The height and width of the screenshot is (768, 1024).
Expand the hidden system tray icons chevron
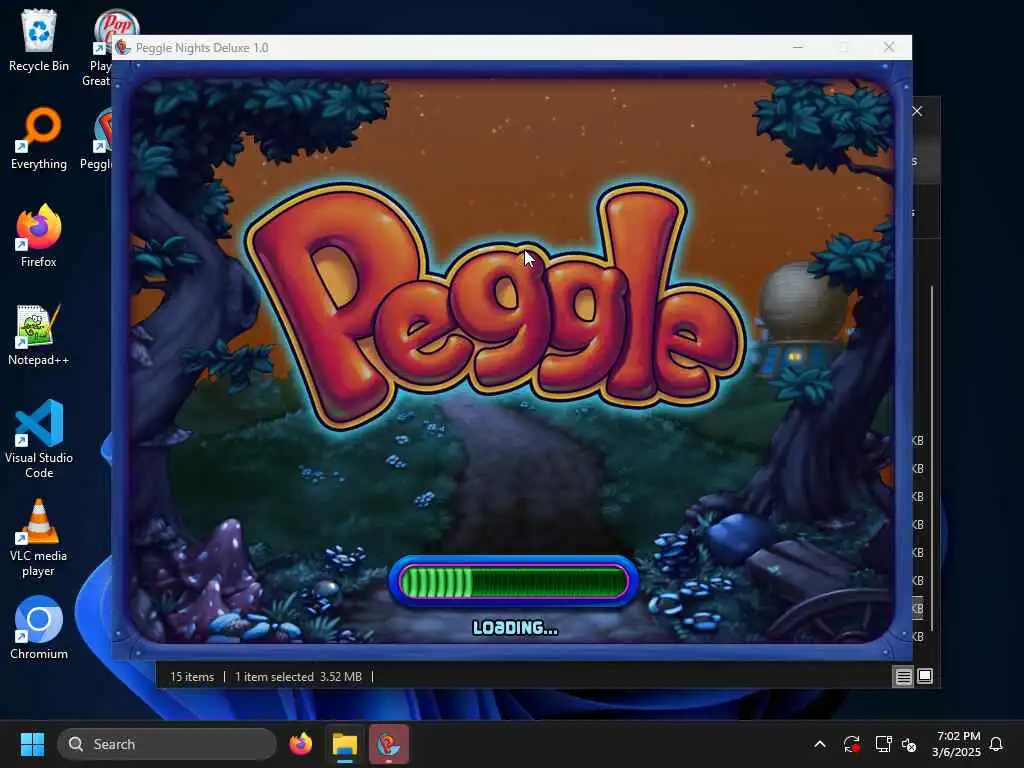pyautogui.click(x=820, y=744)
